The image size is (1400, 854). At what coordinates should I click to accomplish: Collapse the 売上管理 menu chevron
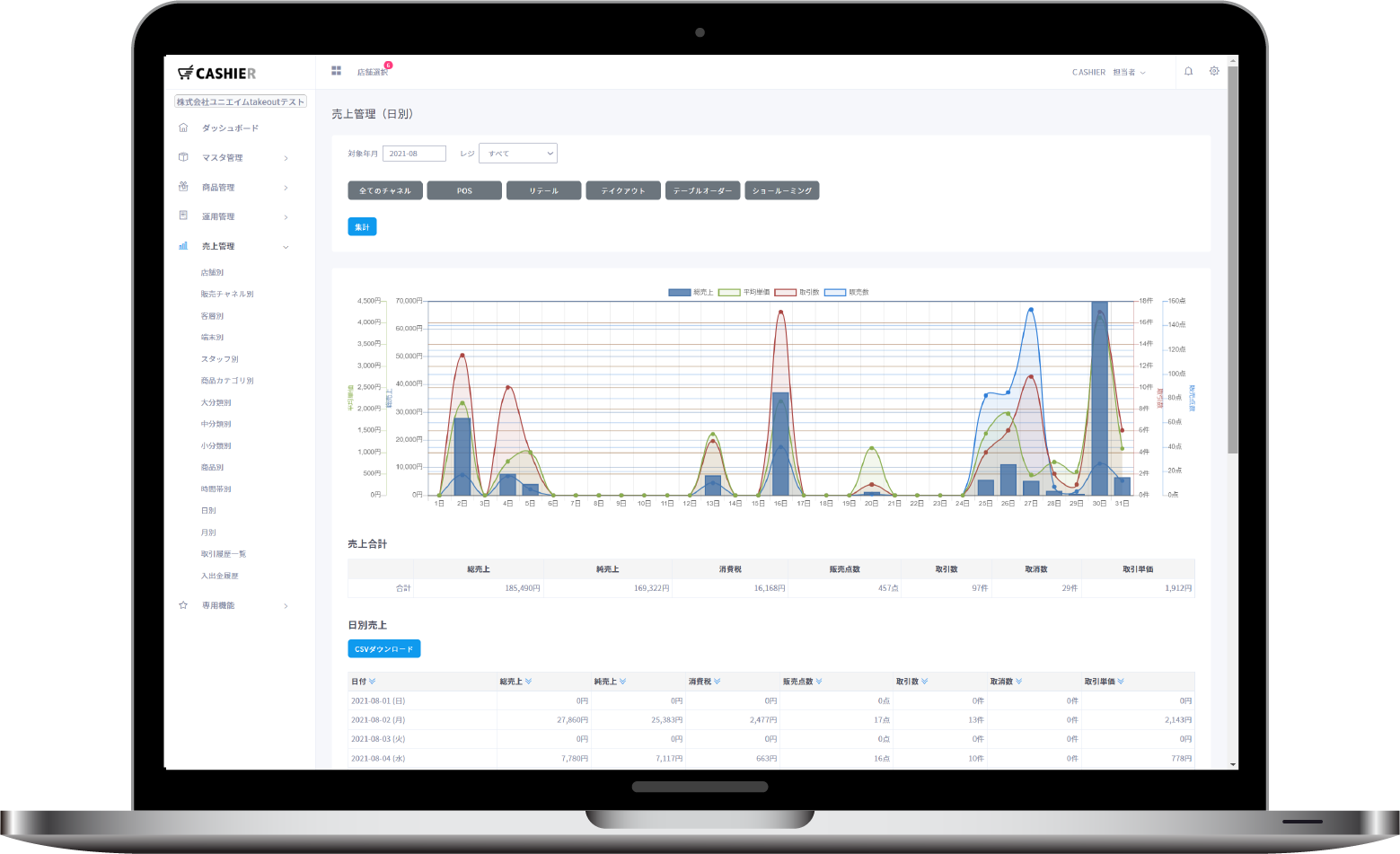[286, 246]
